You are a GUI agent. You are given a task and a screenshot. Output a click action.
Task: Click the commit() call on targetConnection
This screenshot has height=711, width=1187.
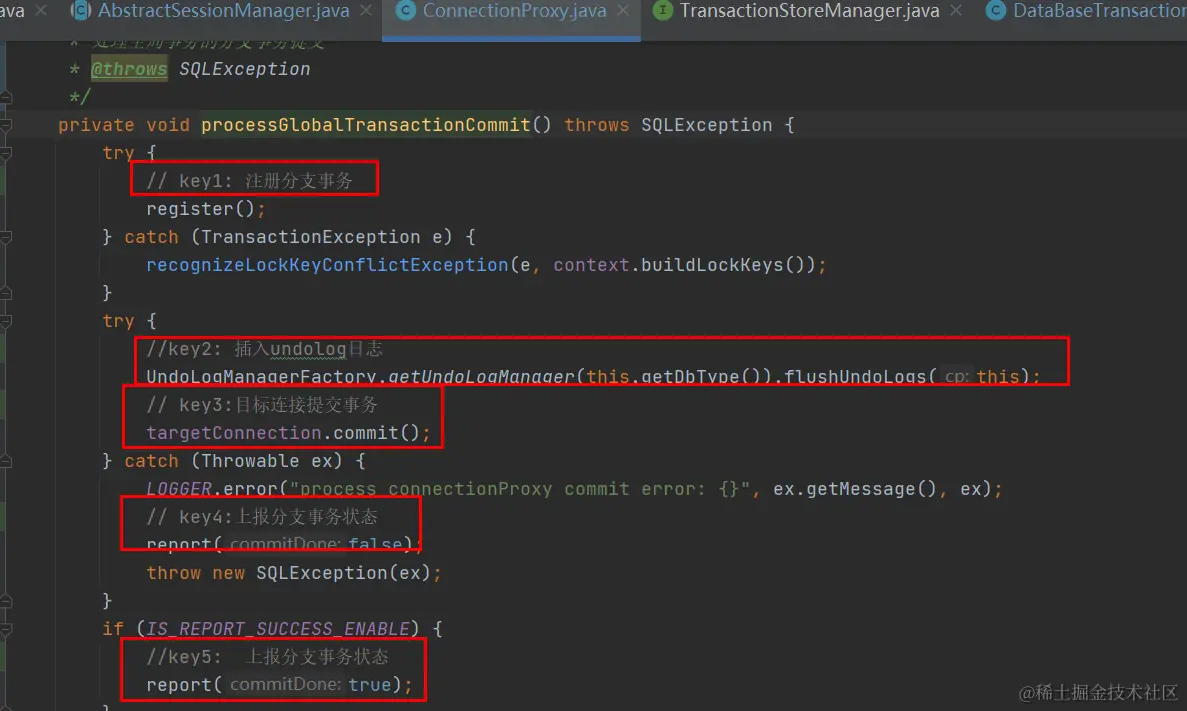point(376,433)
